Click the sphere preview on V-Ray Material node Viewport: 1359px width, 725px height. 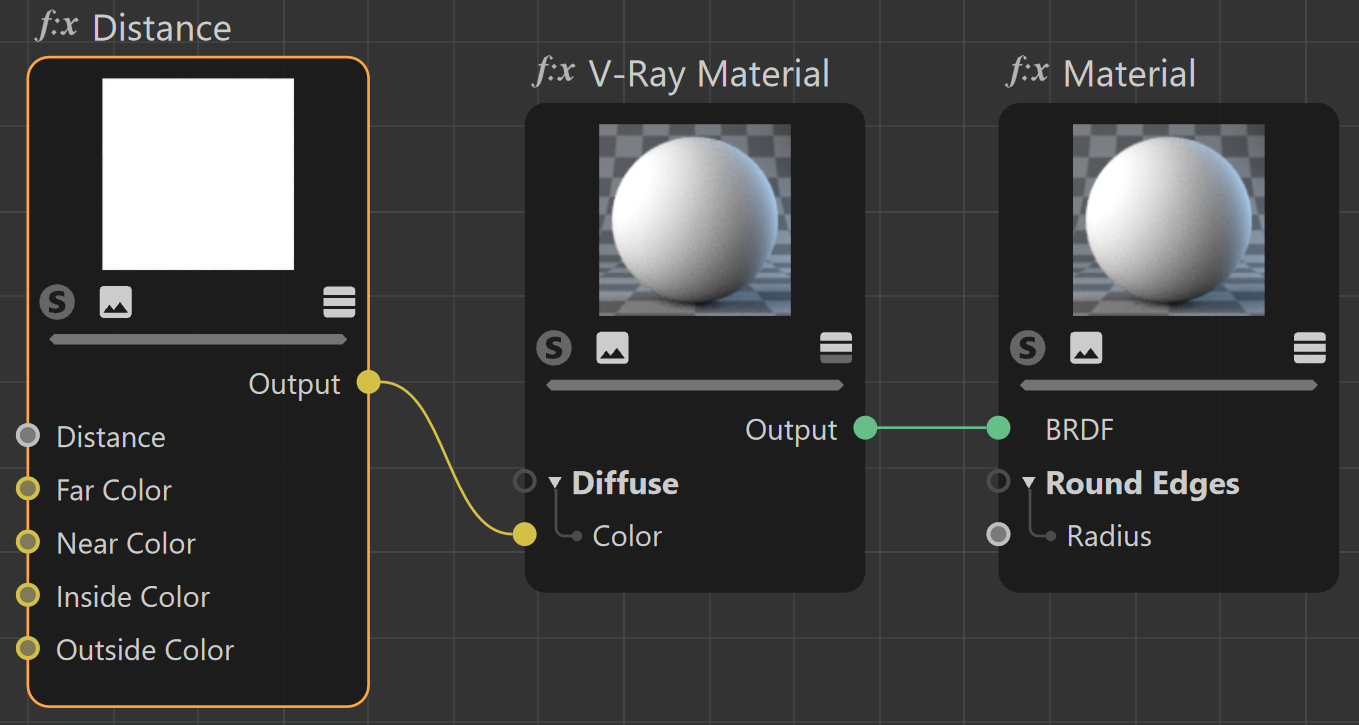click(695, 220)
